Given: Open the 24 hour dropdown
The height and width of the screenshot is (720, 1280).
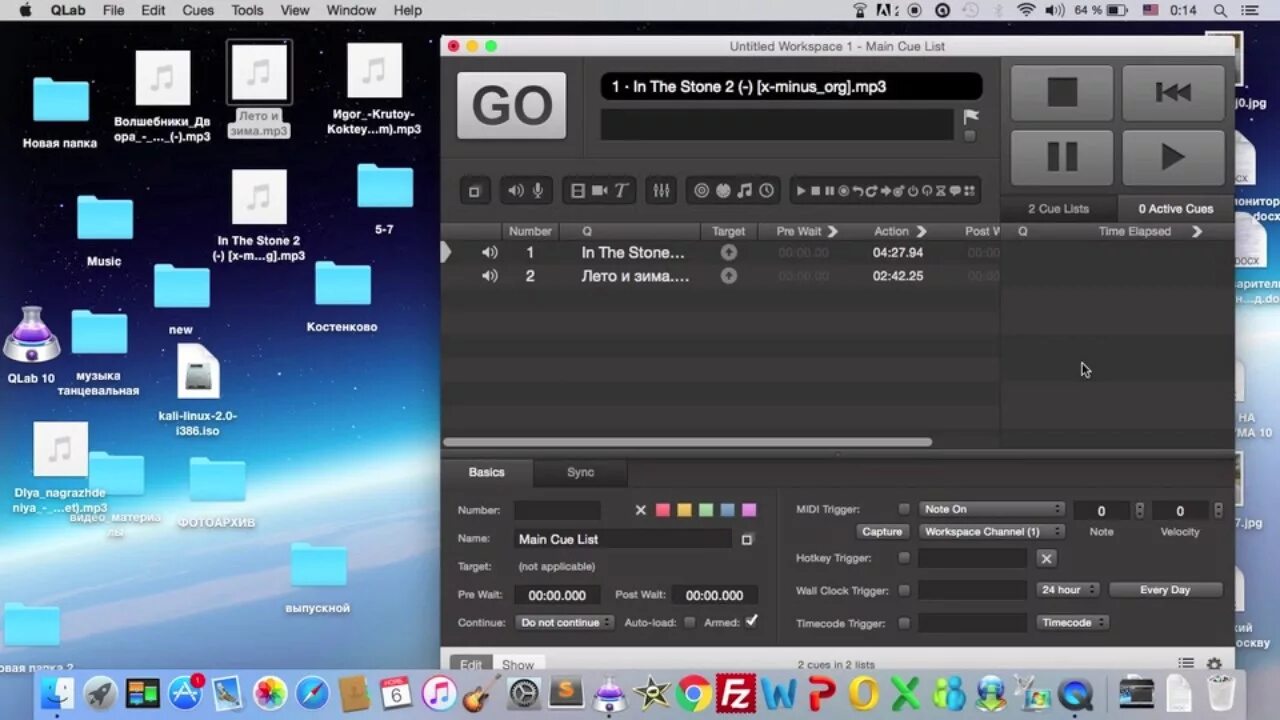Looking at the screenshot, I should pyautogui.click(x=1068, y=590).
